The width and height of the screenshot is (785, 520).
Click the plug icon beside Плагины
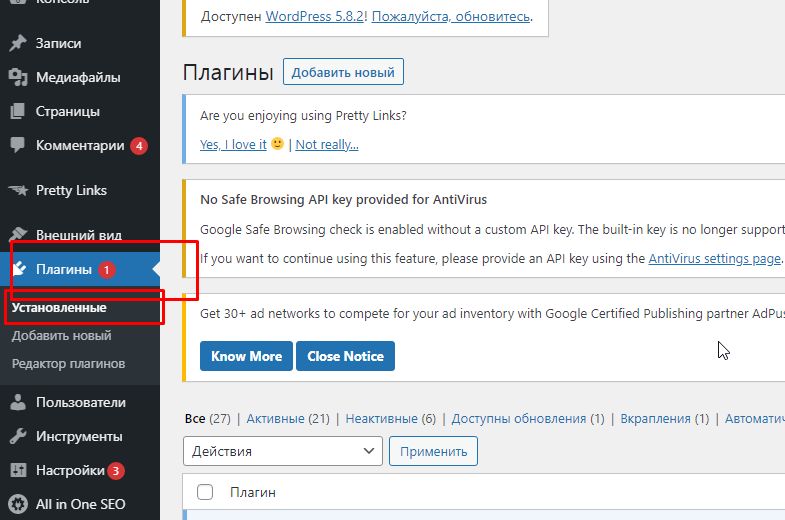point(19,269)
